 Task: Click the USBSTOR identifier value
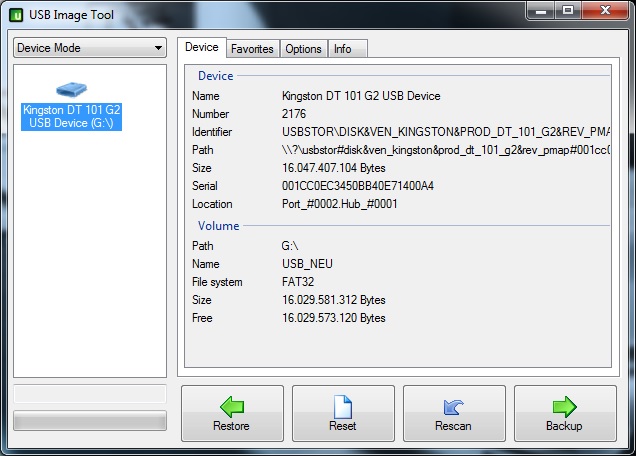click(446, 132)
